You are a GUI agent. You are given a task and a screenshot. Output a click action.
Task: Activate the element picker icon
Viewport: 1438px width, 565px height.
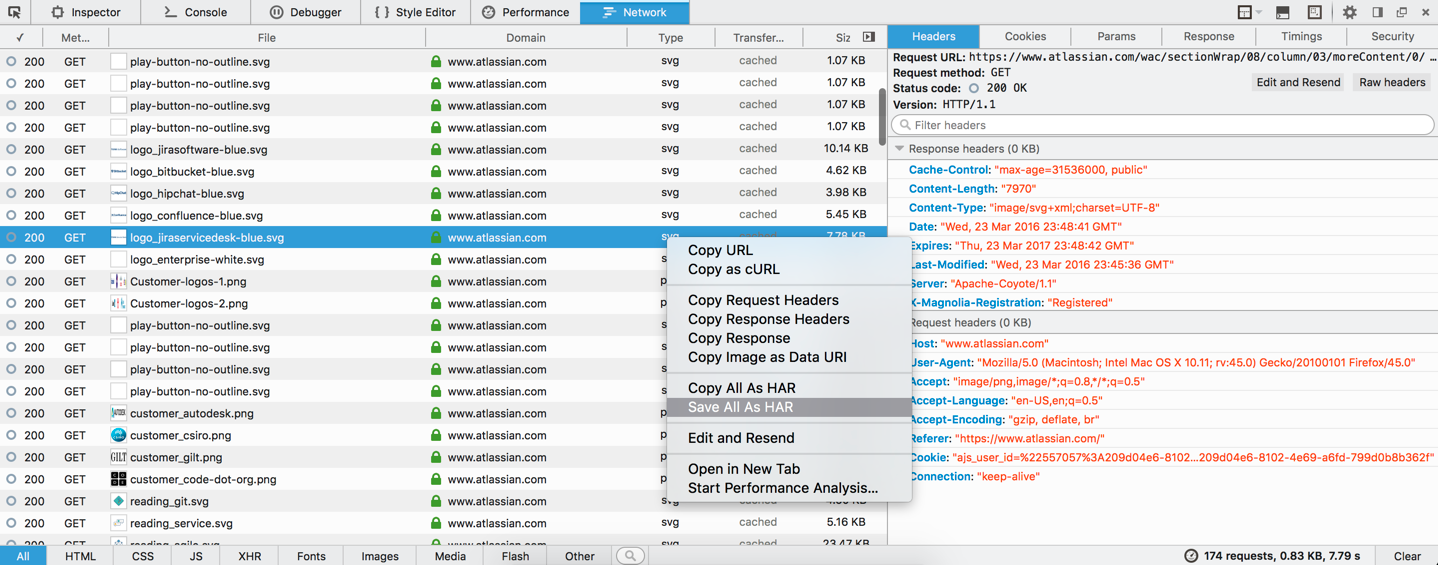[14, 12]
